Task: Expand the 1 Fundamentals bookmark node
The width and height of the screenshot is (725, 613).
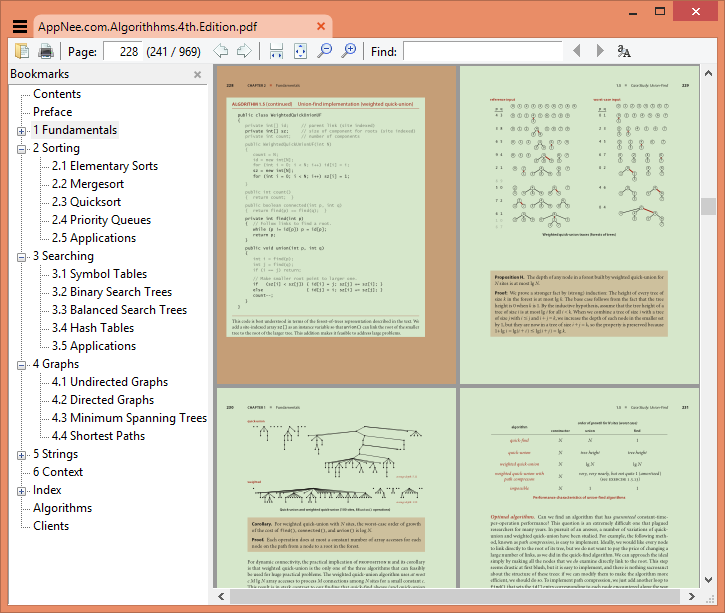Action: [21, 131]
